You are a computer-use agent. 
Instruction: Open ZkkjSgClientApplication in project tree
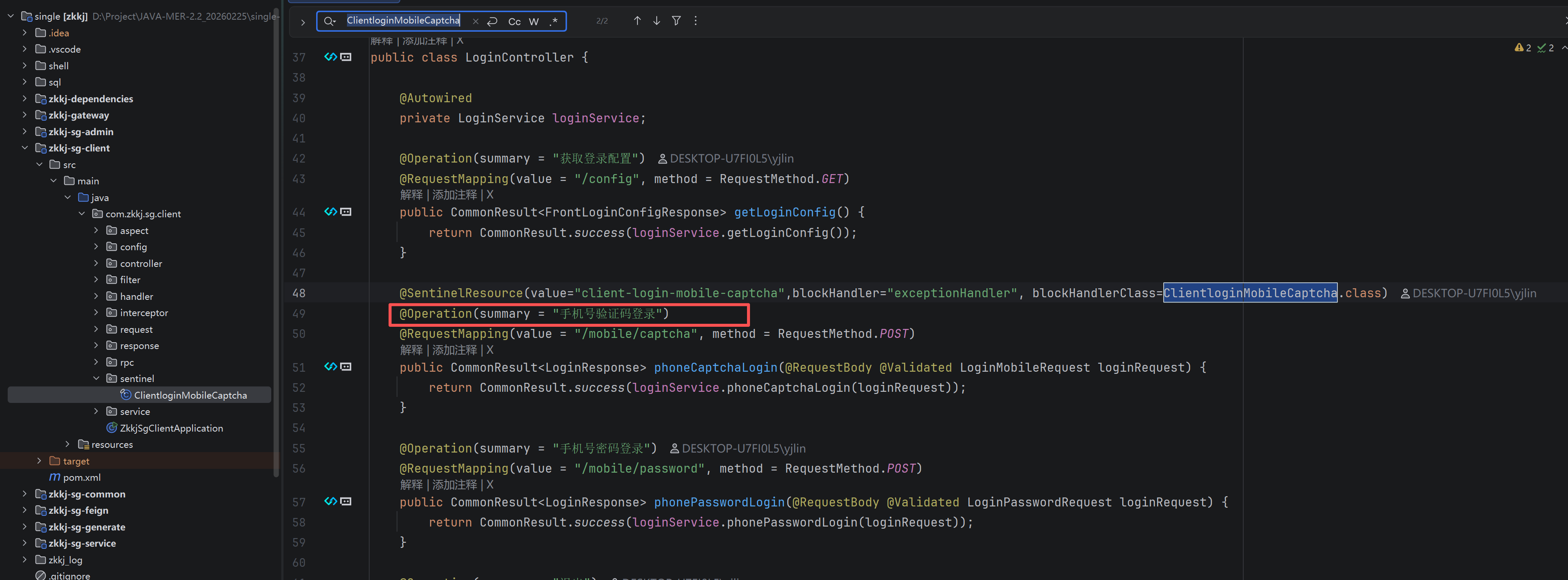click(x=171, y=429)
